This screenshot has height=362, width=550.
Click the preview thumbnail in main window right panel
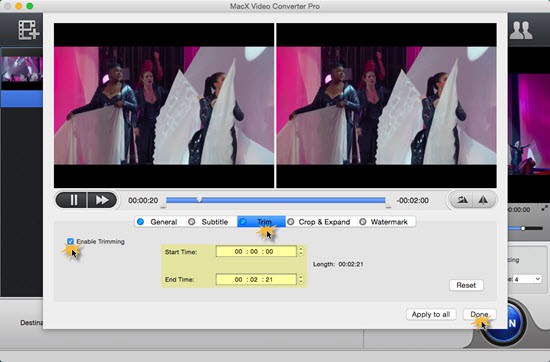point(529,125)
